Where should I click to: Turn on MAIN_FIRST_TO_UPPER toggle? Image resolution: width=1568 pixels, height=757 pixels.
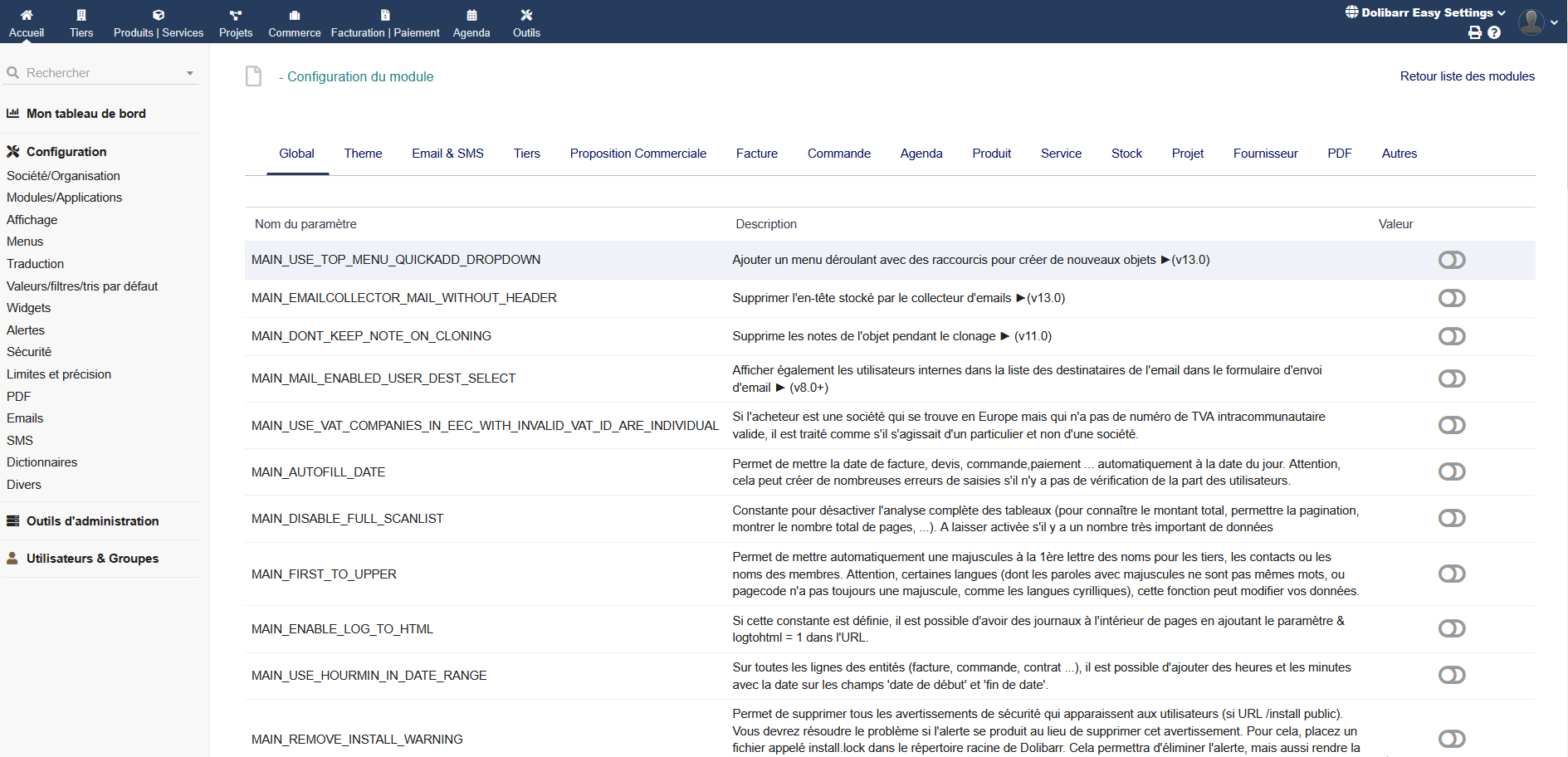[x=1451, y=574]
